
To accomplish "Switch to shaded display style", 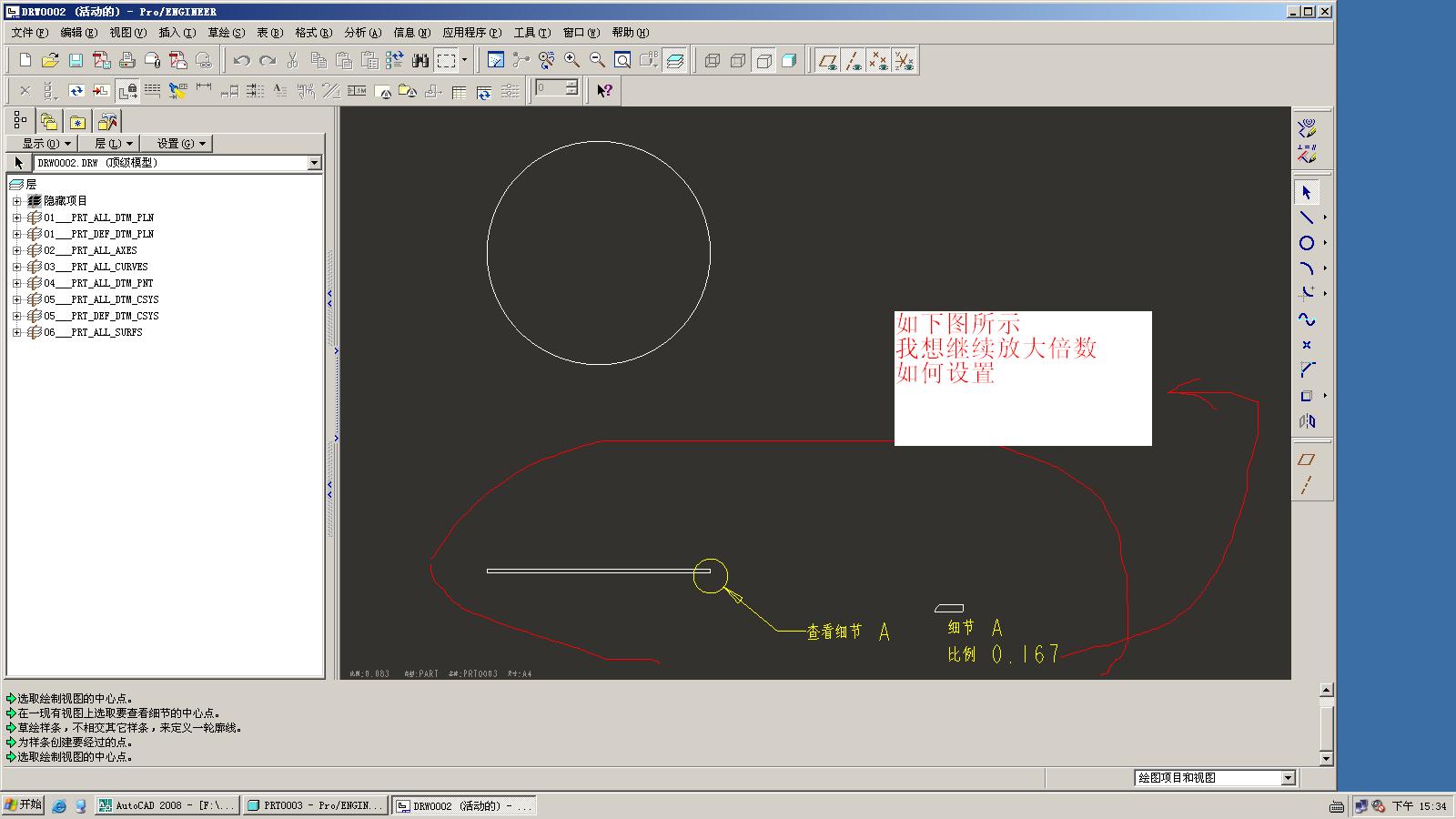I will coord(789,61).
